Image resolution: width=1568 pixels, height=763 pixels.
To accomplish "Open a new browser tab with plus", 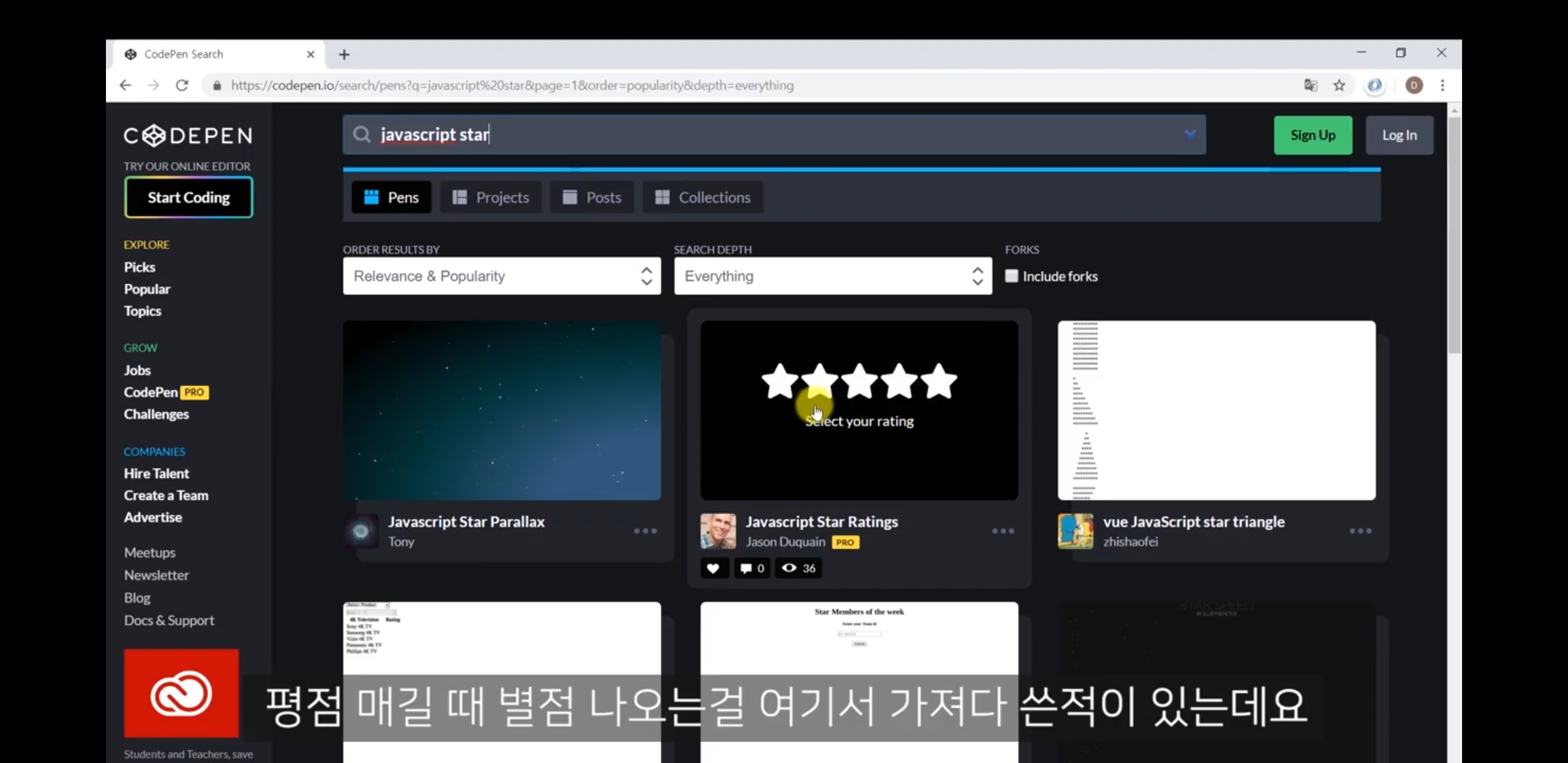I will (x=344, y=55).
